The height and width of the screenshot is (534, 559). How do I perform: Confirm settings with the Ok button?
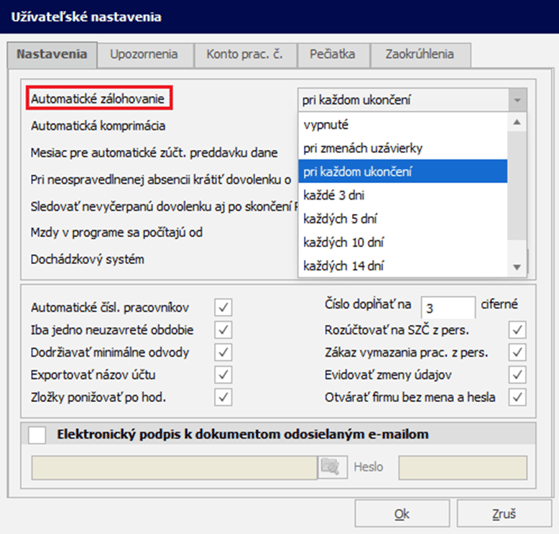[402, 514]
